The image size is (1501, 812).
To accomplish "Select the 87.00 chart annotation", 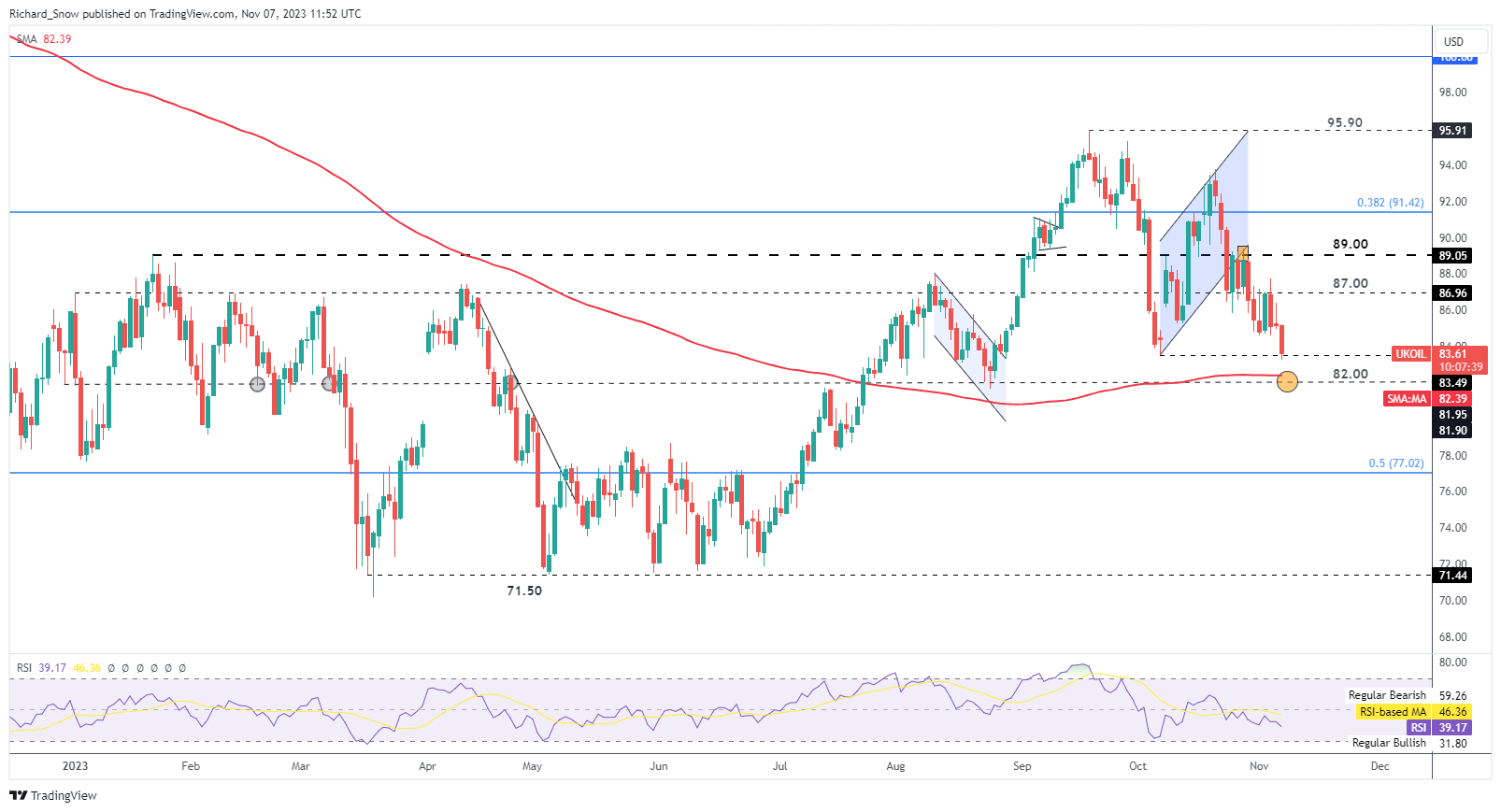I will point(1351,283).
